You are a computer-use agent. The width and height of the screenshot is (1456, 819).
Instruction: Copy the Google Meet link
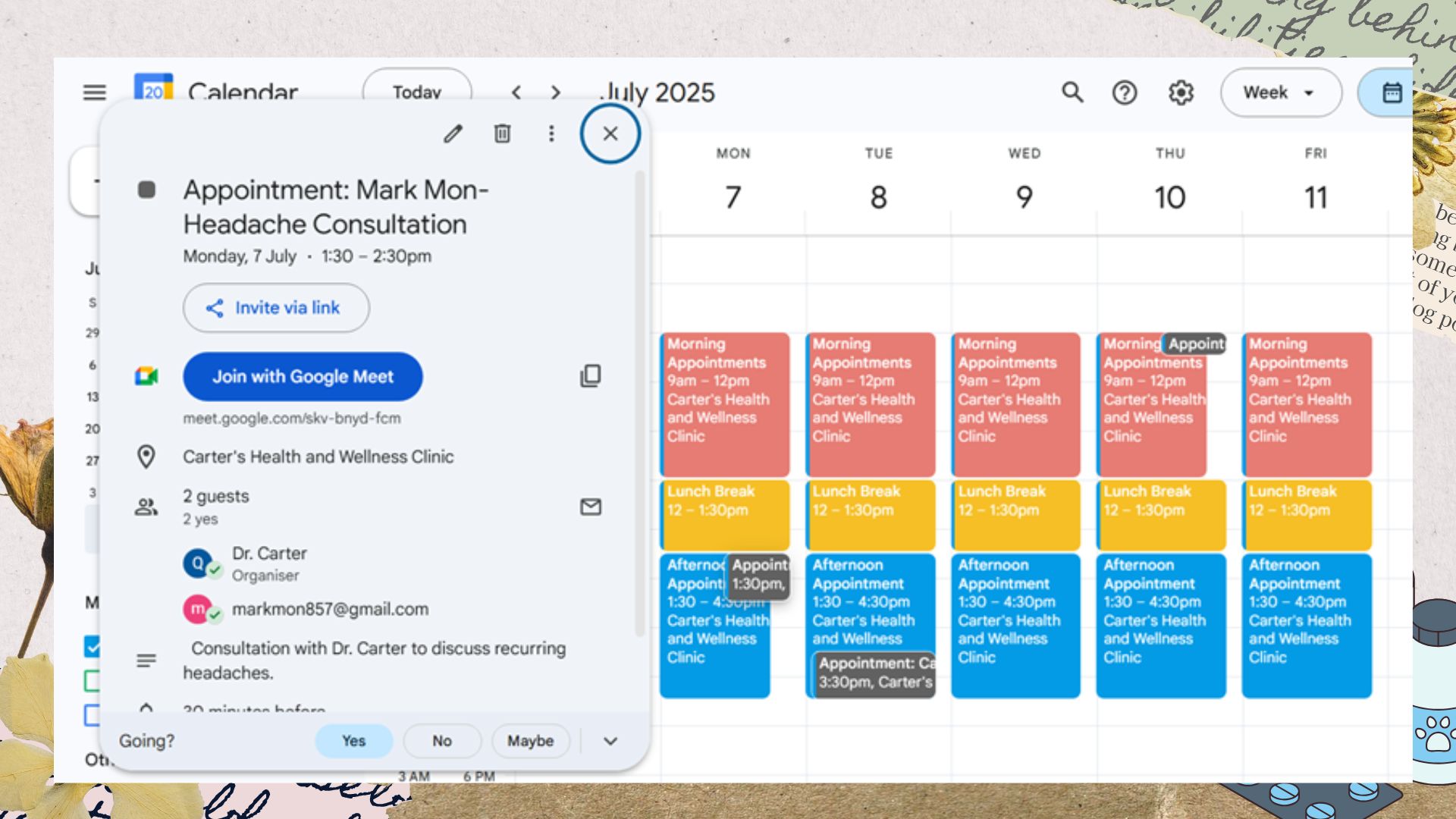point(591,376)
